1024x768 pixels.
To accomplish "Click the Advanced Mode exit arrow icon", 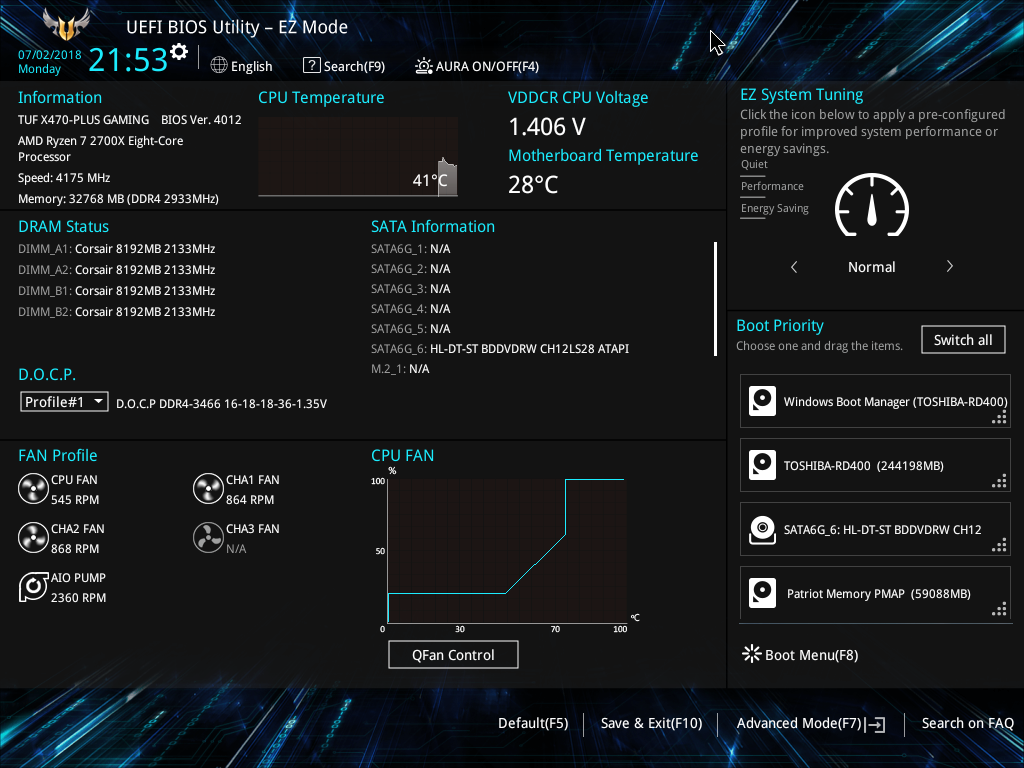I will click(875, 724).
